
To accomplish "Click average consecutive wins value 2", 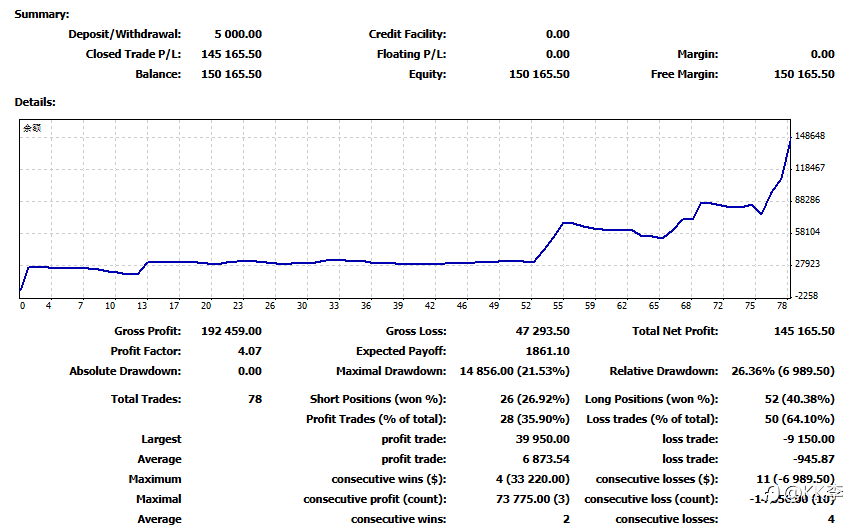I will click(x=566, y=519).
